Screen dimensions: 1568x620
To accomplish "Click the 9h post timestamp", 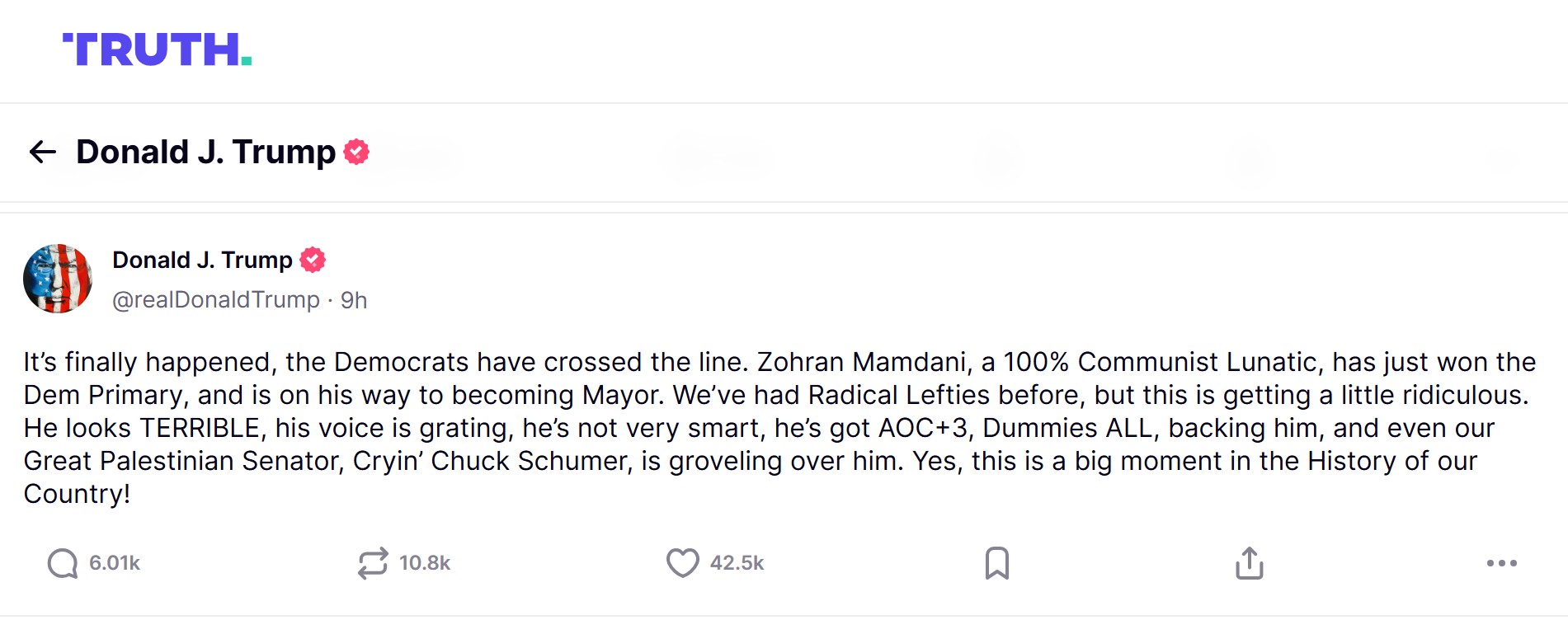I will [x=354, y=300].
